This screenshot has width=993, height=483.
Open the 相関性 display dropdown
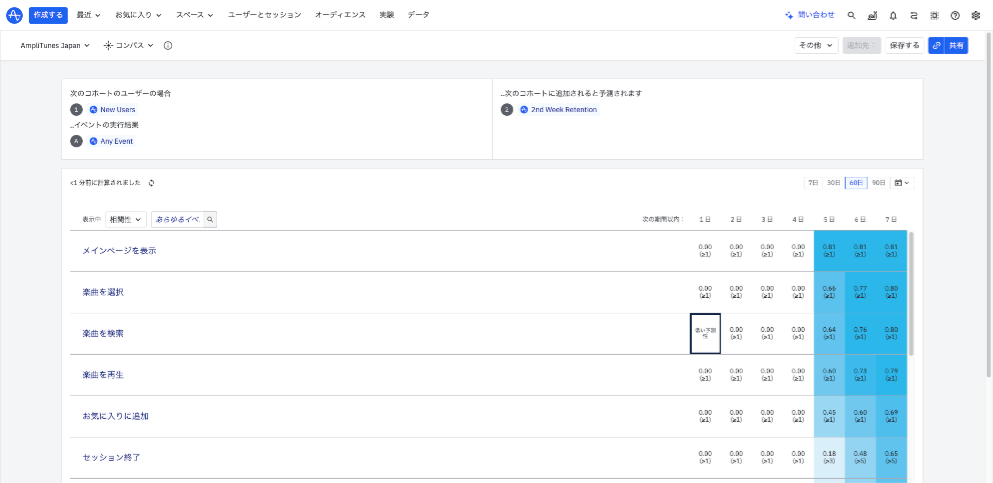[126, 219]
